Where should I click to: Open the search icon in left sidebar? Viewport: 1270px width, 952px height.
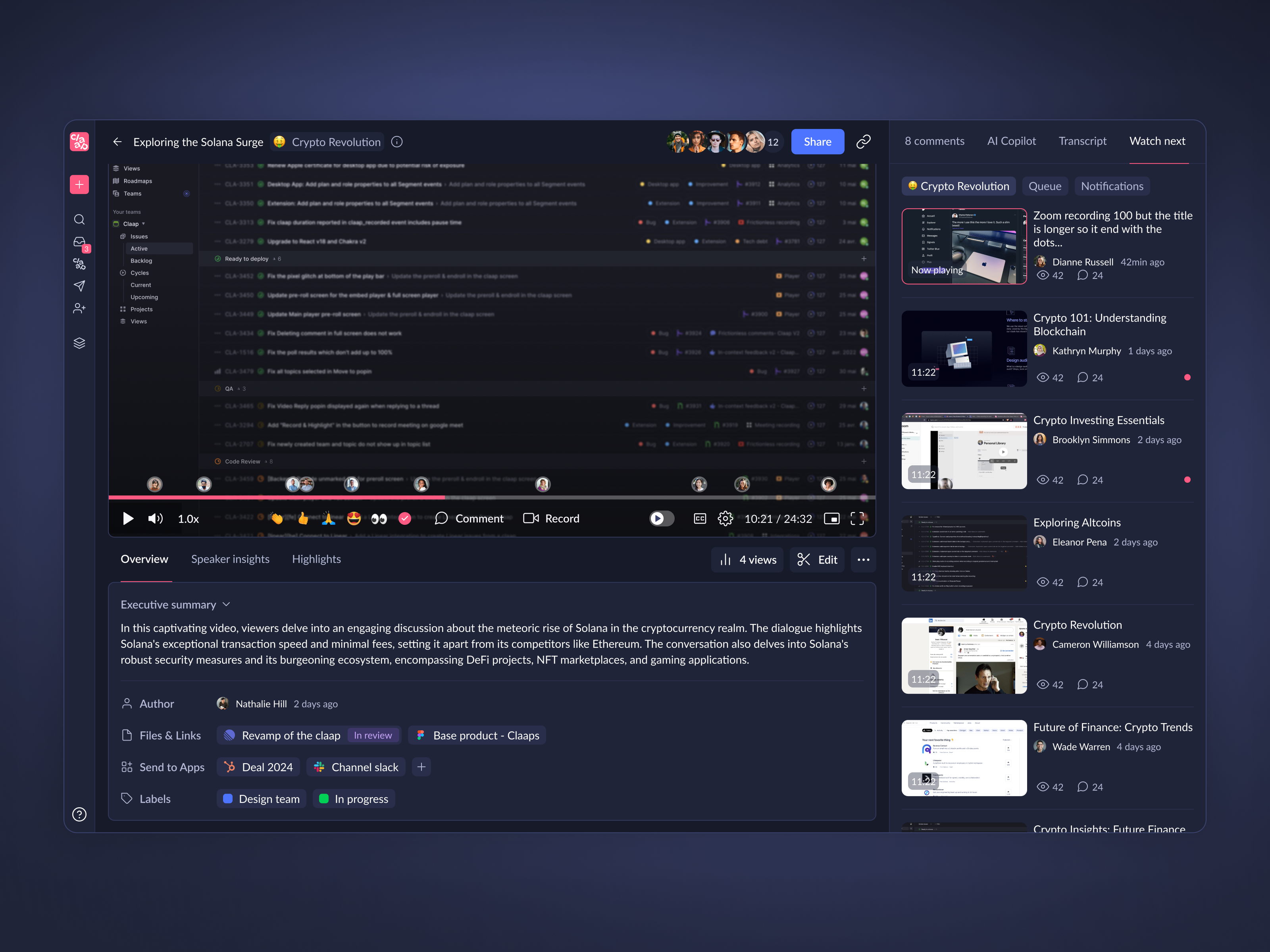click(x=79, y=220)
